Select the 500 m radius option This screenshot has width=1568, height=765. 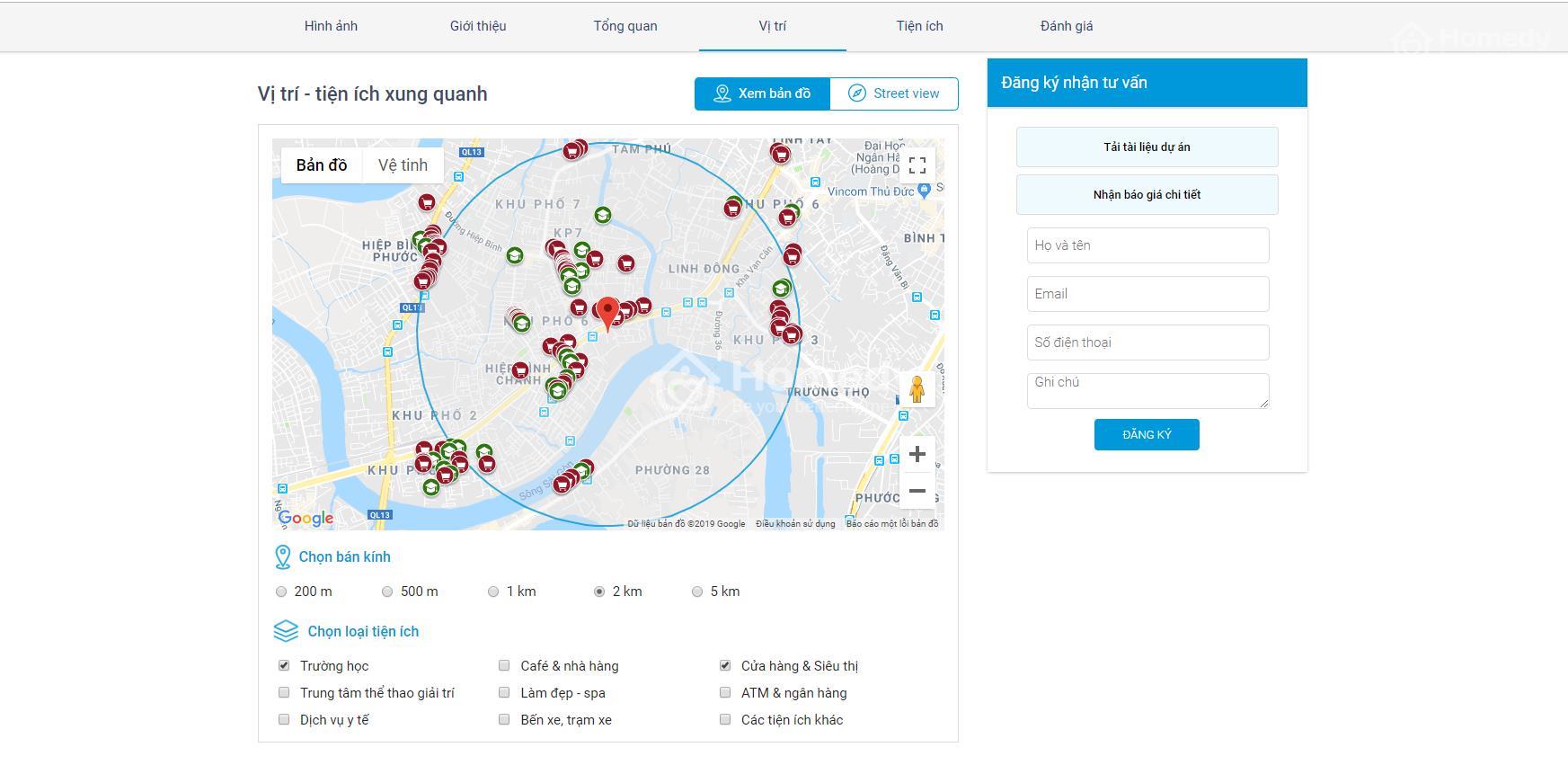(387, 592)
